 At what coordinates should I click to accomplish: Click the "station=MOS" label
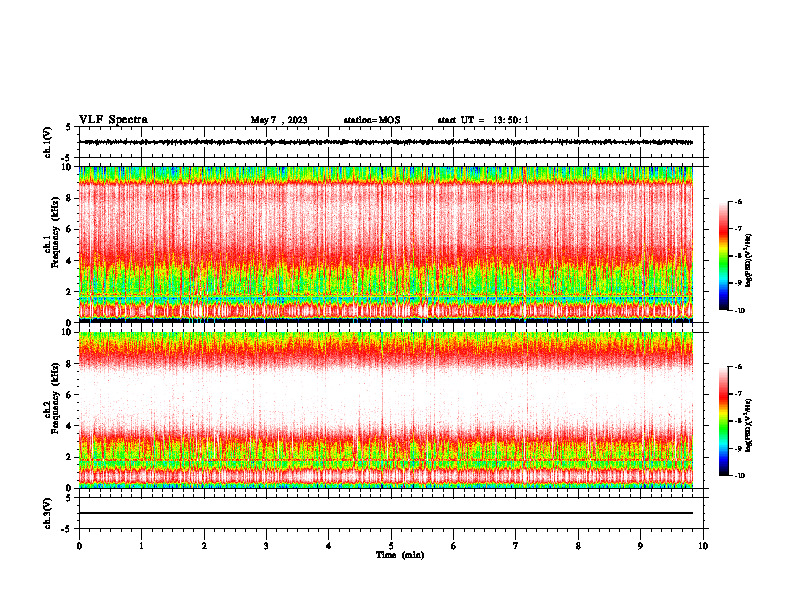click(x=372, y=120)
